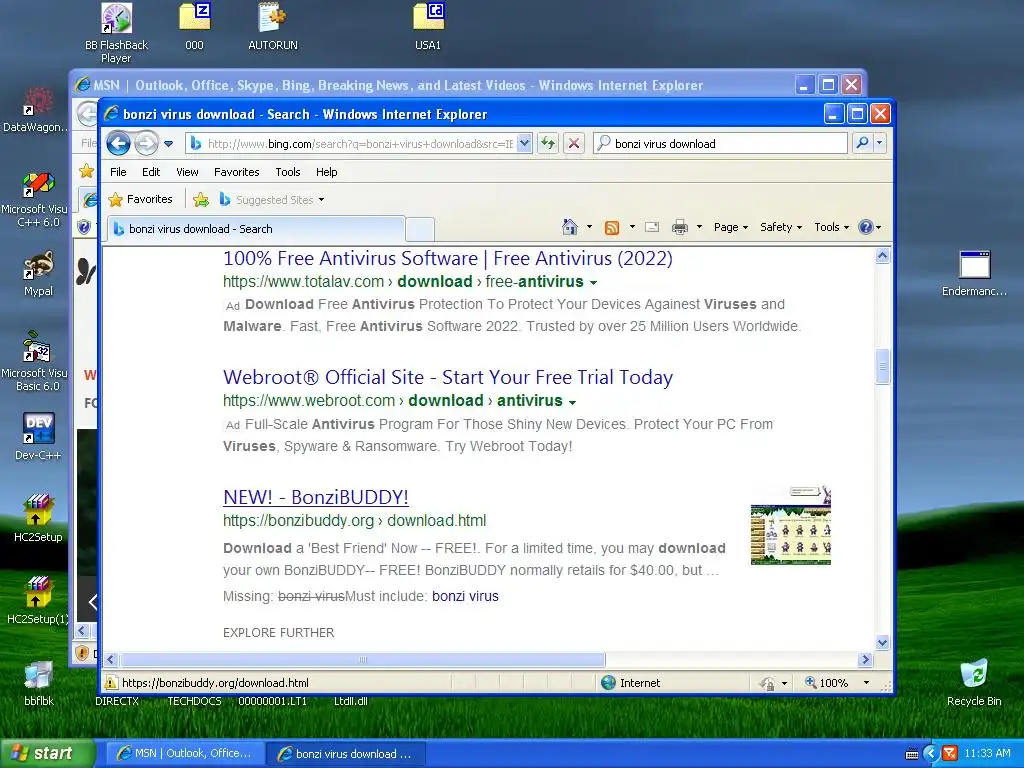1024x768 pixels.
Task: Open Suggested Sites dropdown
Action: coord(272,200)
